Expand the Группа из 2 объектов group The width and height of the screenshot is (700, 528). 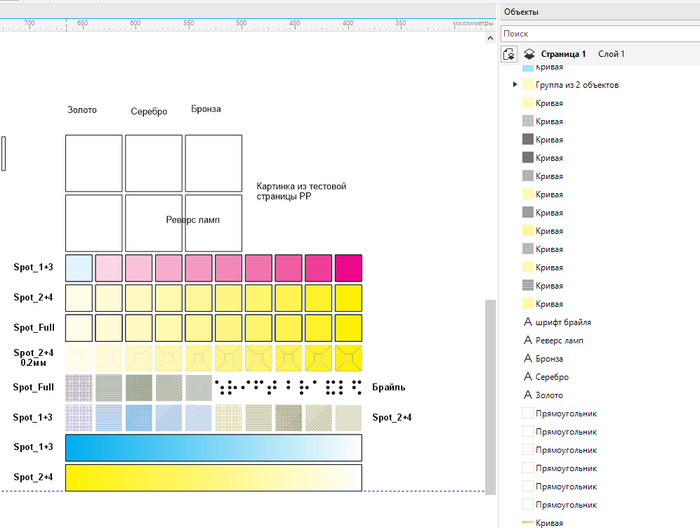515,85
